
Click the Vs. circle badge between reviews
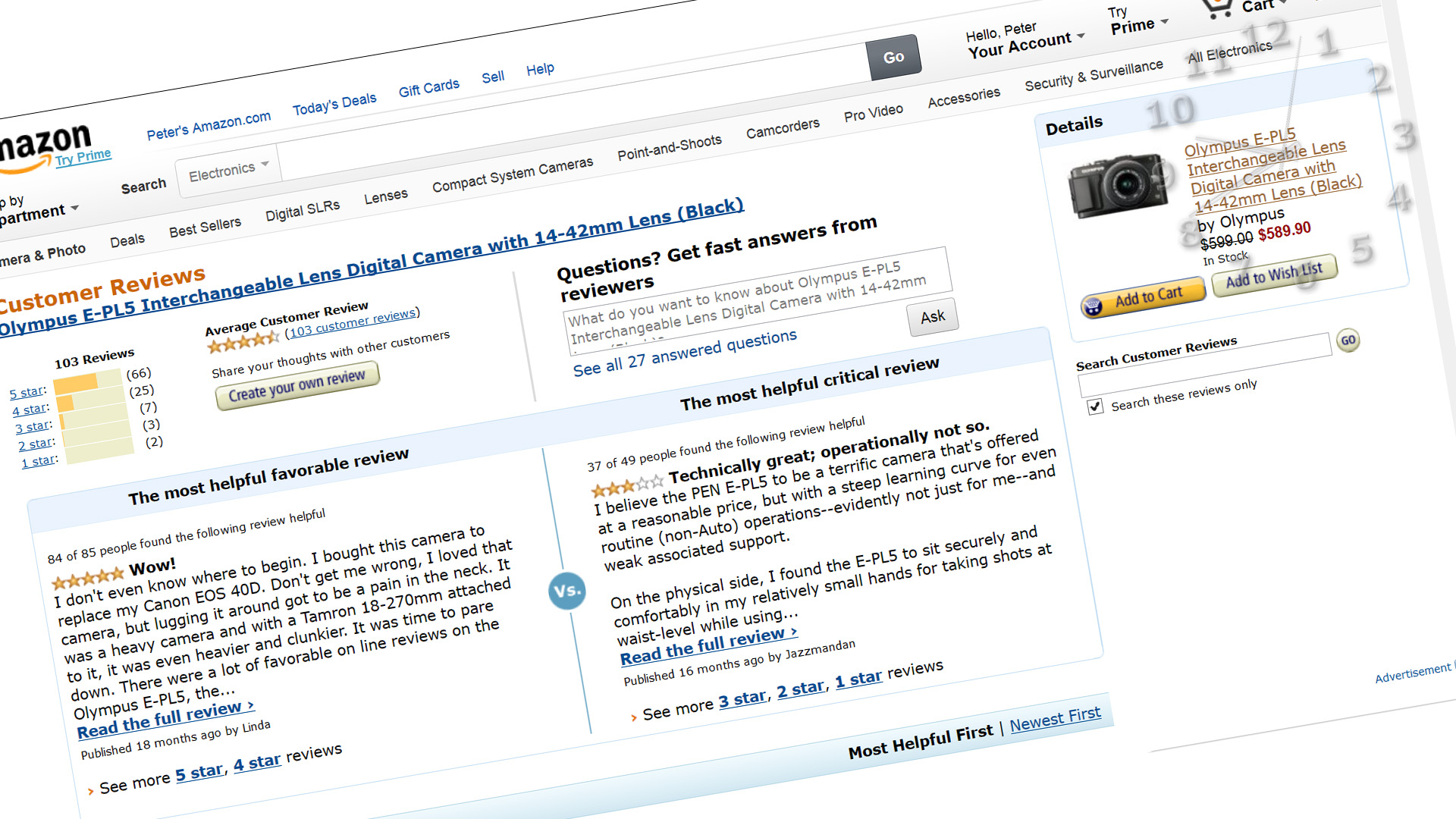(567, 591)
